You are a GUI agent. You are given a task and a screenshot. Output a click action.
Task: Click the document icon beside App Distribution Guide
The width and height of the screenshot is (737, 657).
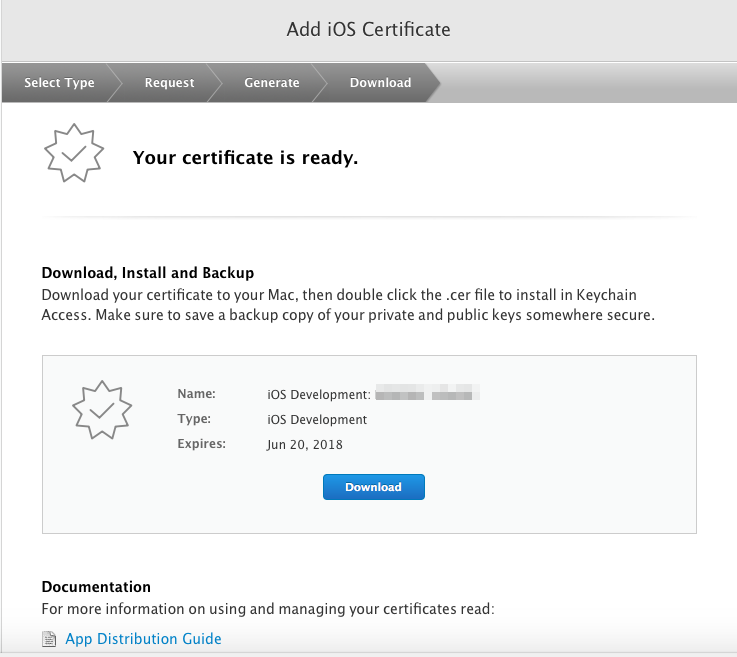tap(50, 639)
